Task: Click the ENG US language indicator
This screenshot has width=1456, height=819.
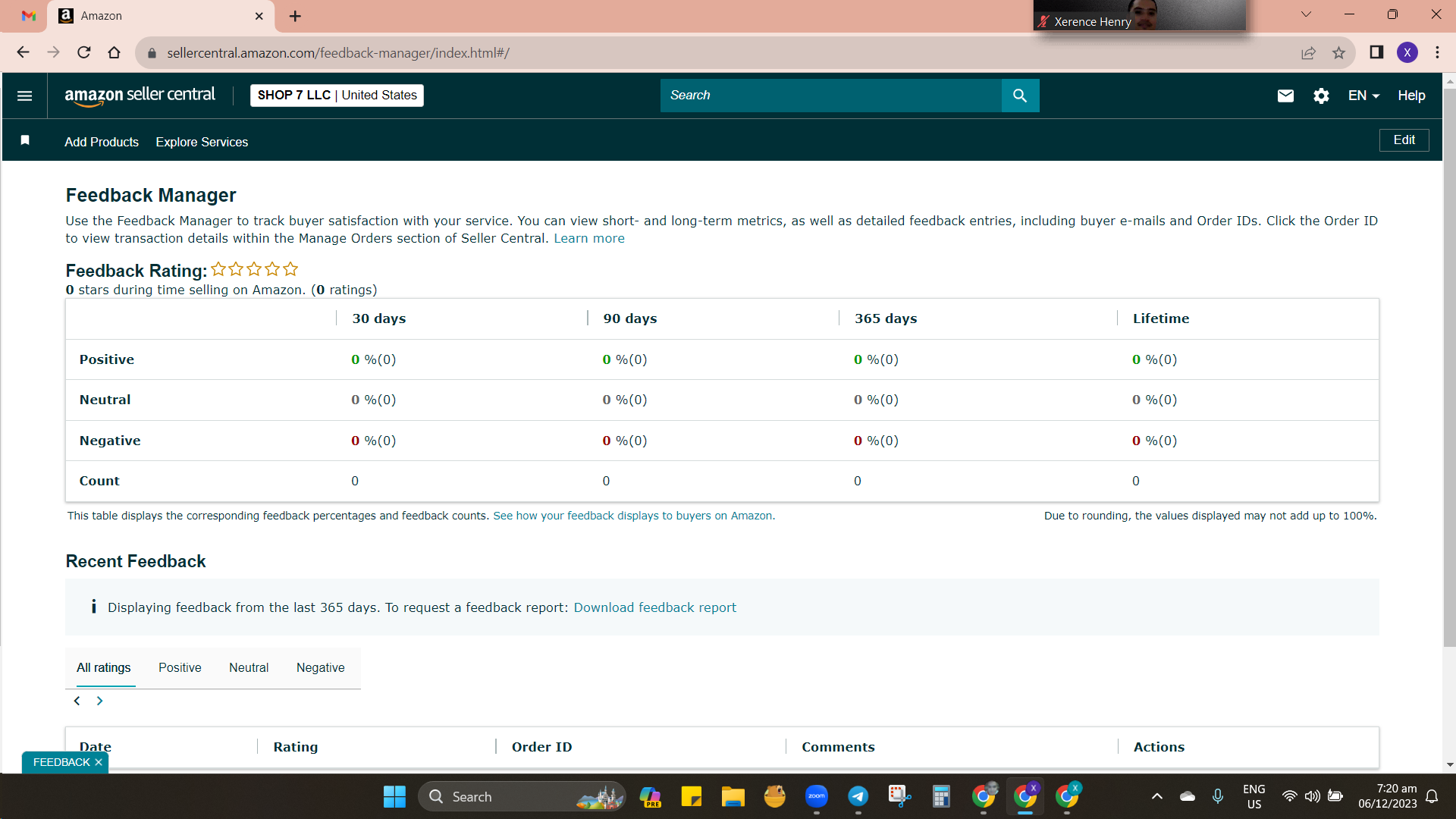Action: tap(1254, 796)
